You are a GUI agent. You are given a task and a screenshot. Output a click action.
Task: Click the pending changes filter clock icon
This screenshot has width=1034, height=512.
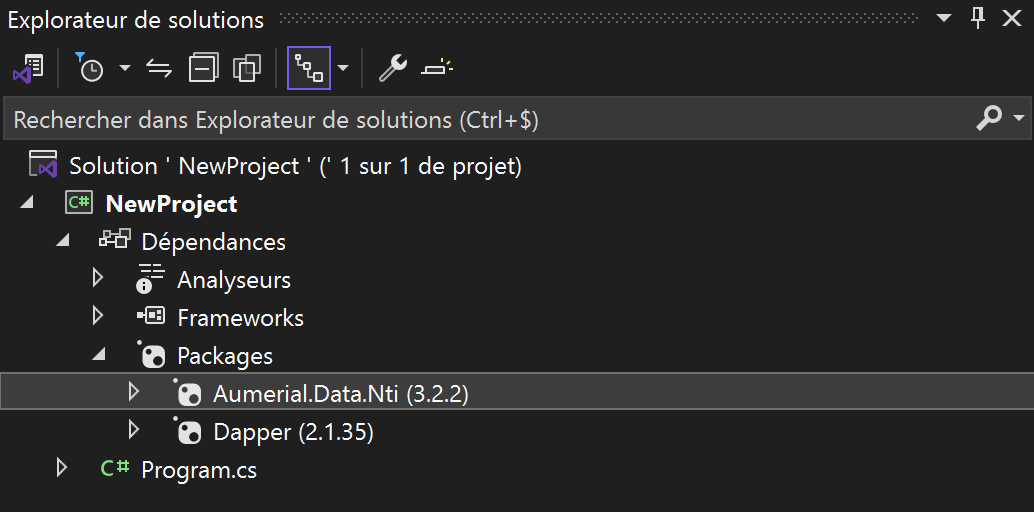click(x=89, y=68)
